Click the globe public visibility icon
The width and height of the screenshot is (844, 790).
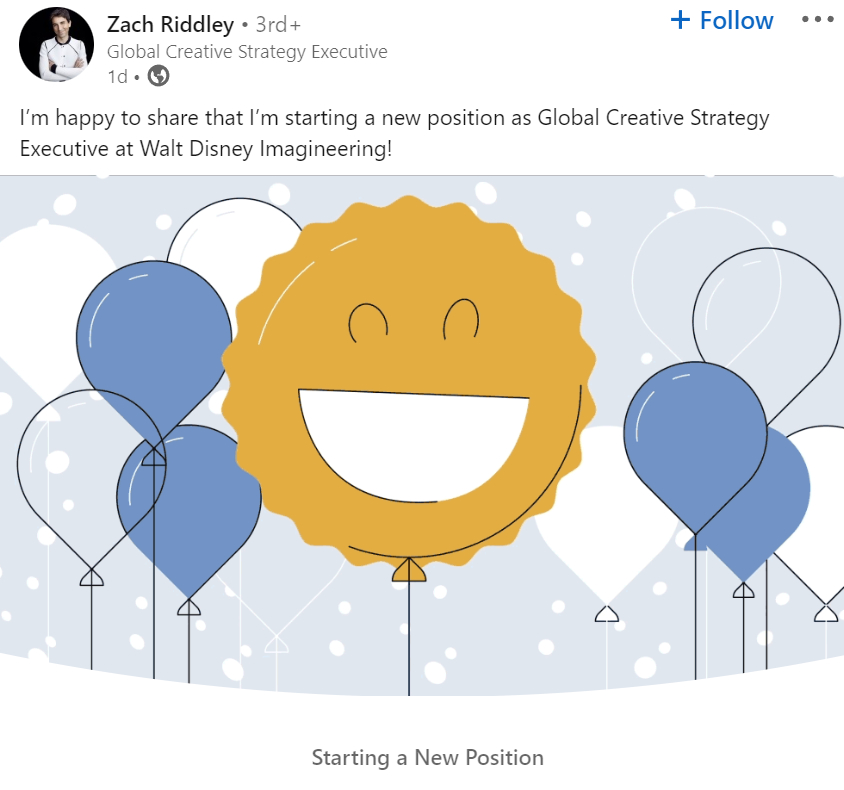[158, 75]
